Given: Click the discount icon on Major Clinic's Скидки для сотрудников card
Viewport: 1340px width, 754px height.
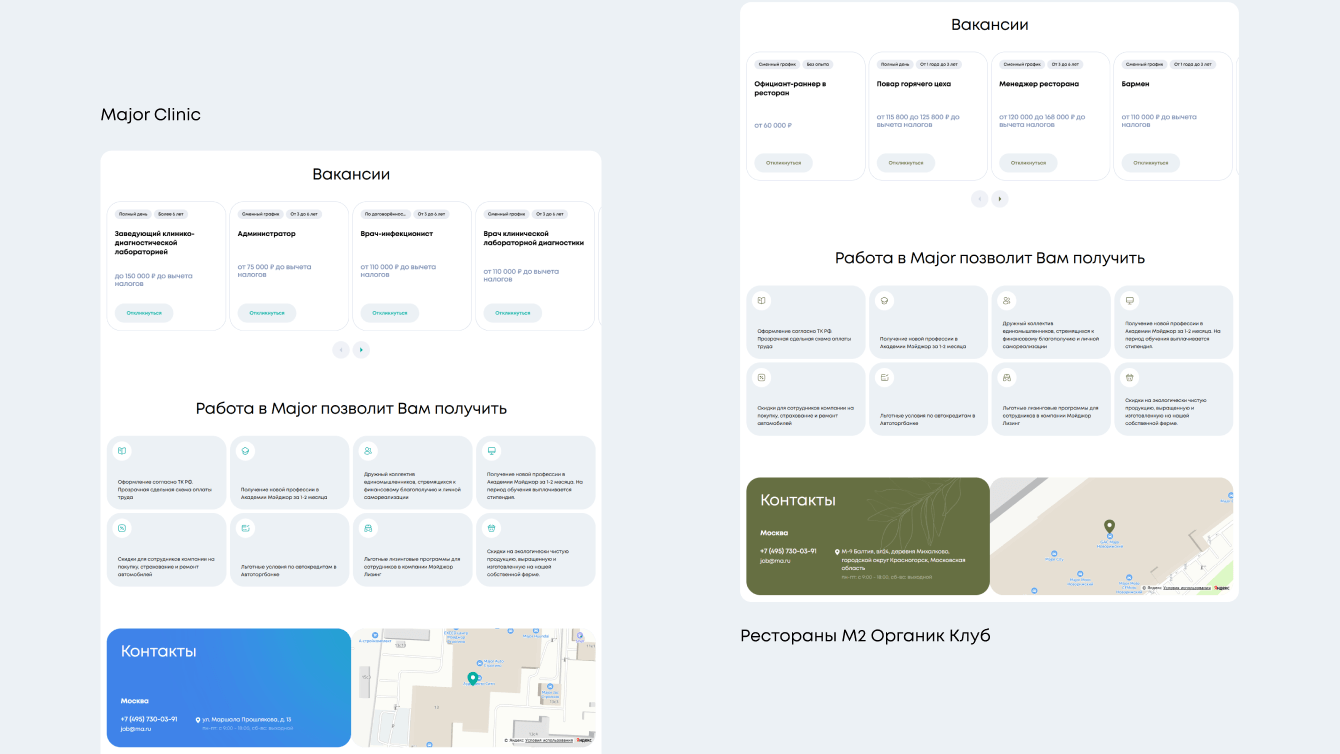Looking at the screenshot, I should (122, 528).
